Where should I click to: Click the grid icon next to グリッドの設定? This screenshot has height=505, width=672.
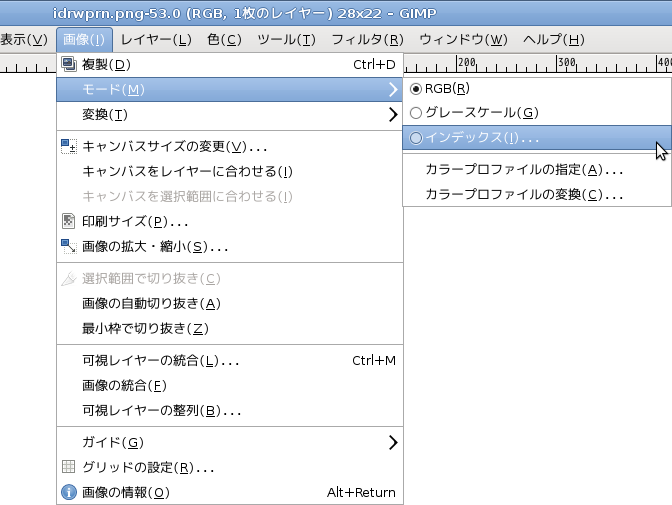pyautogui.click(x=69, y=466)
